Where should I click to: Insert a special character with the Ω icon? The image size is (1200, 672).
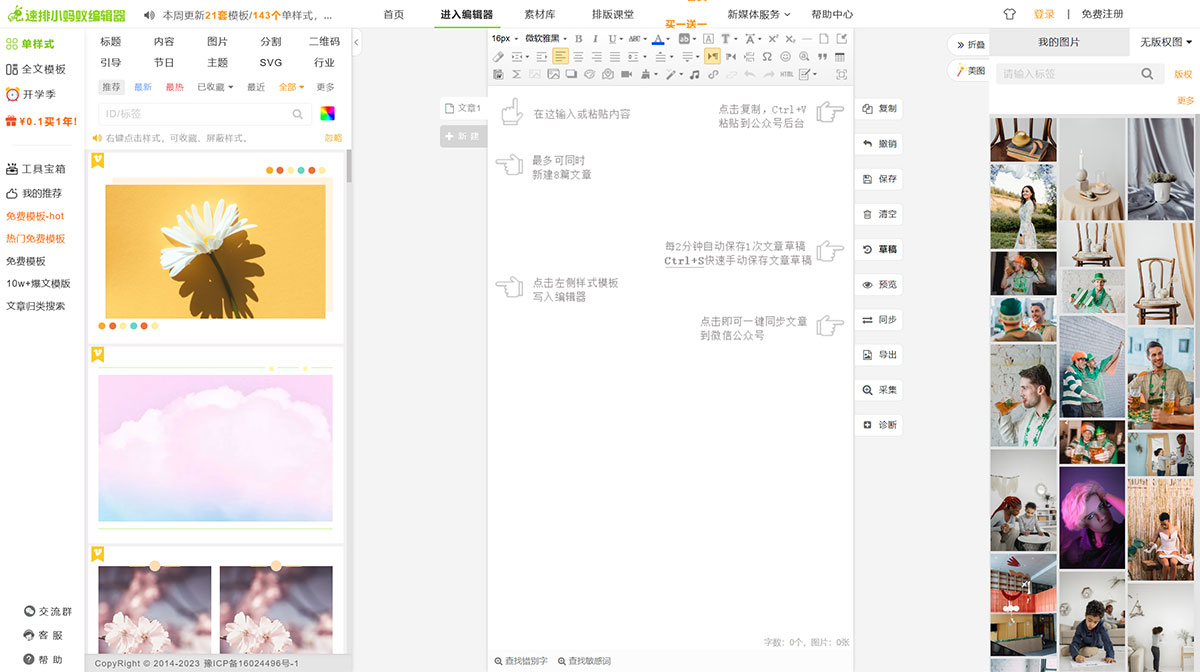pyautogui.click(x=765, y=57)
